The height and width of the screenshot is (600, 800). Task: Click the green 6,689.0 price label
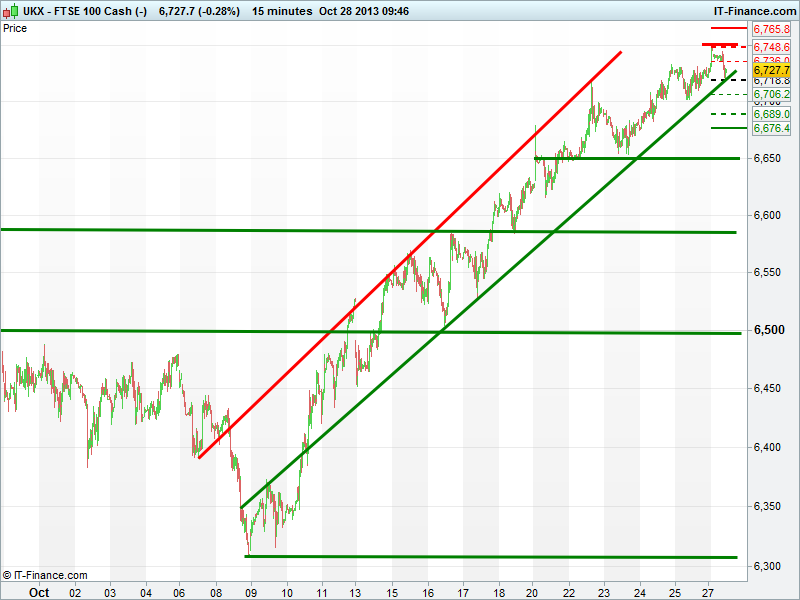coord(771,114)
